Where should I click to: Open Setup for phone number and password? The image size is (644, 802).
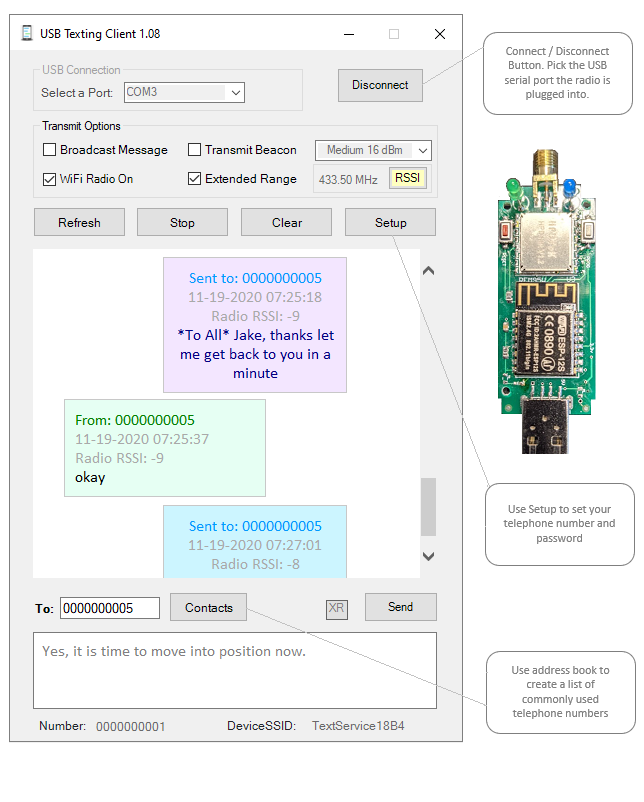coord(390,222)
